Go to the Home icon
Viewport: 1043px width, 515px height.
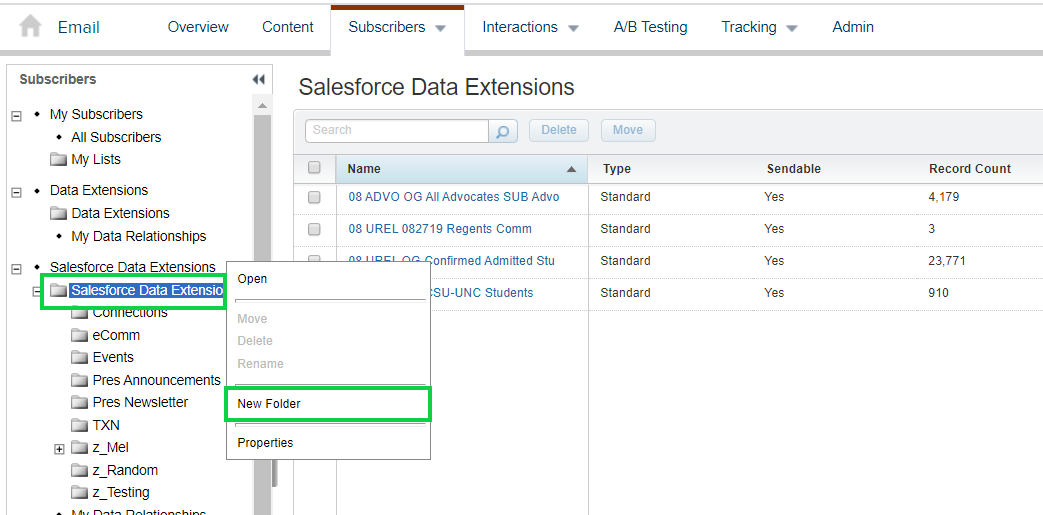pos(31,27)
